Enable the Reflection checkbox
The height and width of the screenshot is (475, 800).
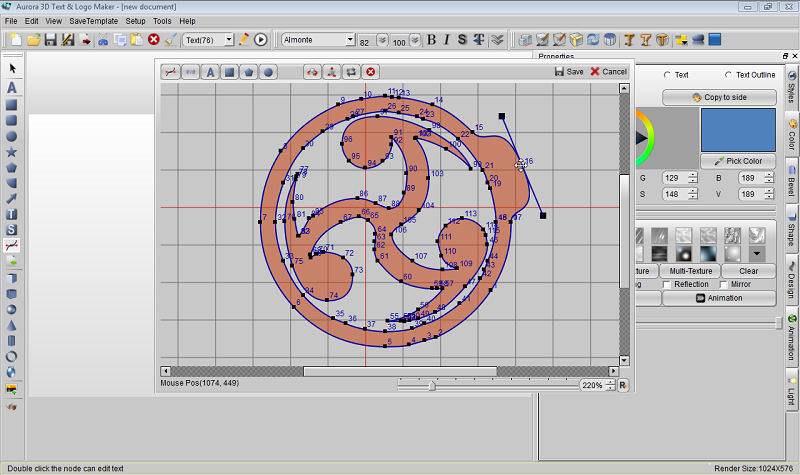(x=666, y=284)
